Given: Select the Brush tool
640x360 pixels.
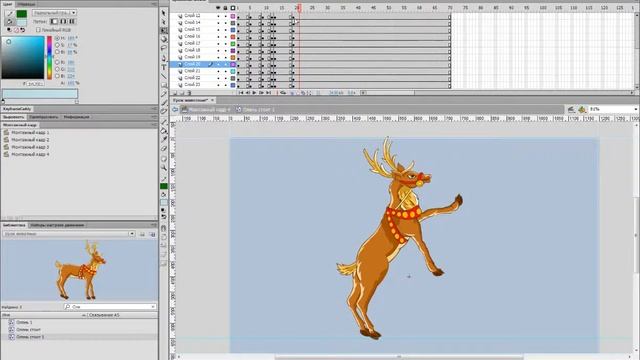Looking at the screenshot, I should 164,103.
